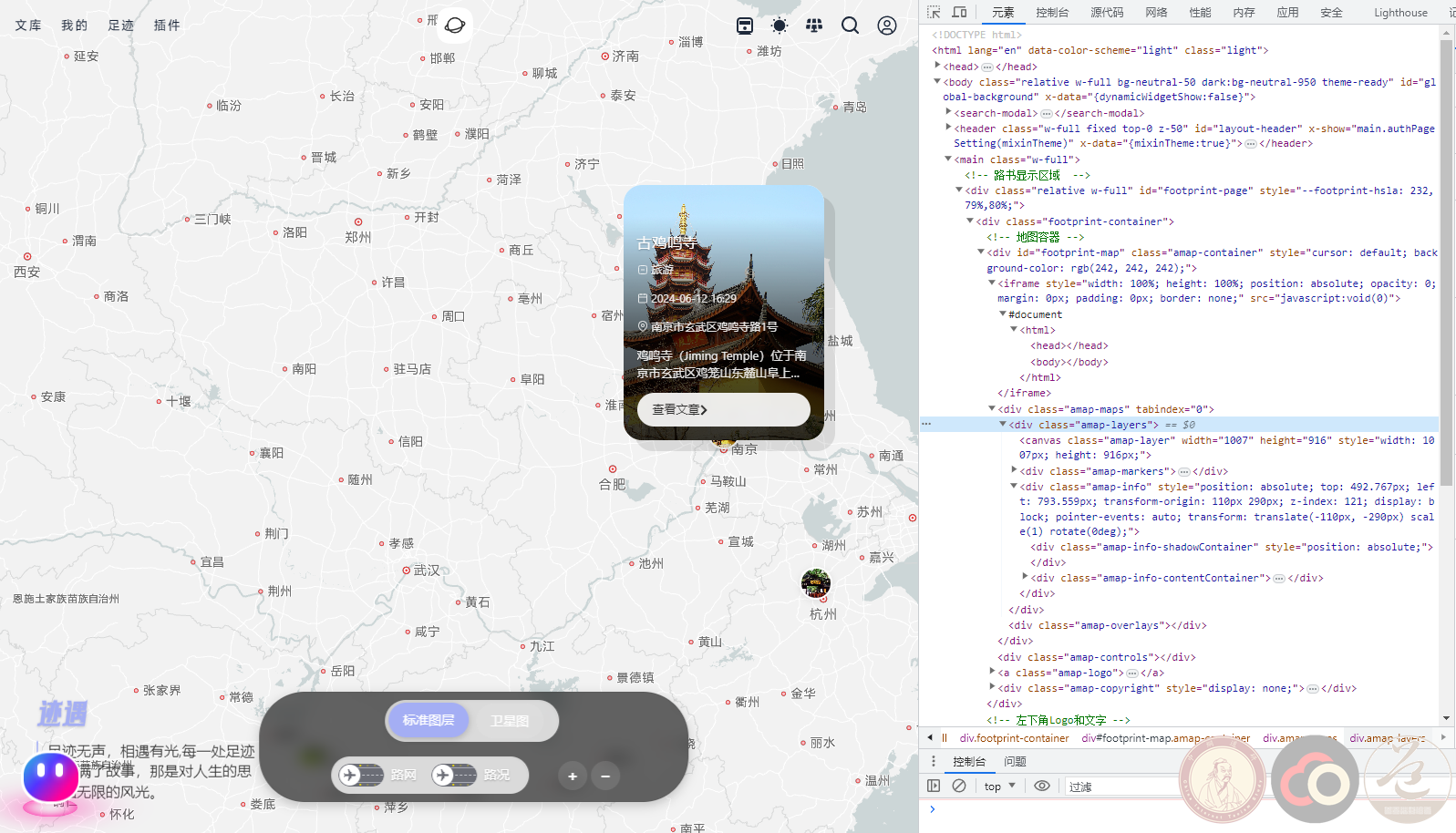Open console drawer three-dot menu
This screenshot has height=833, width=1456.
[x=933, y=761]
